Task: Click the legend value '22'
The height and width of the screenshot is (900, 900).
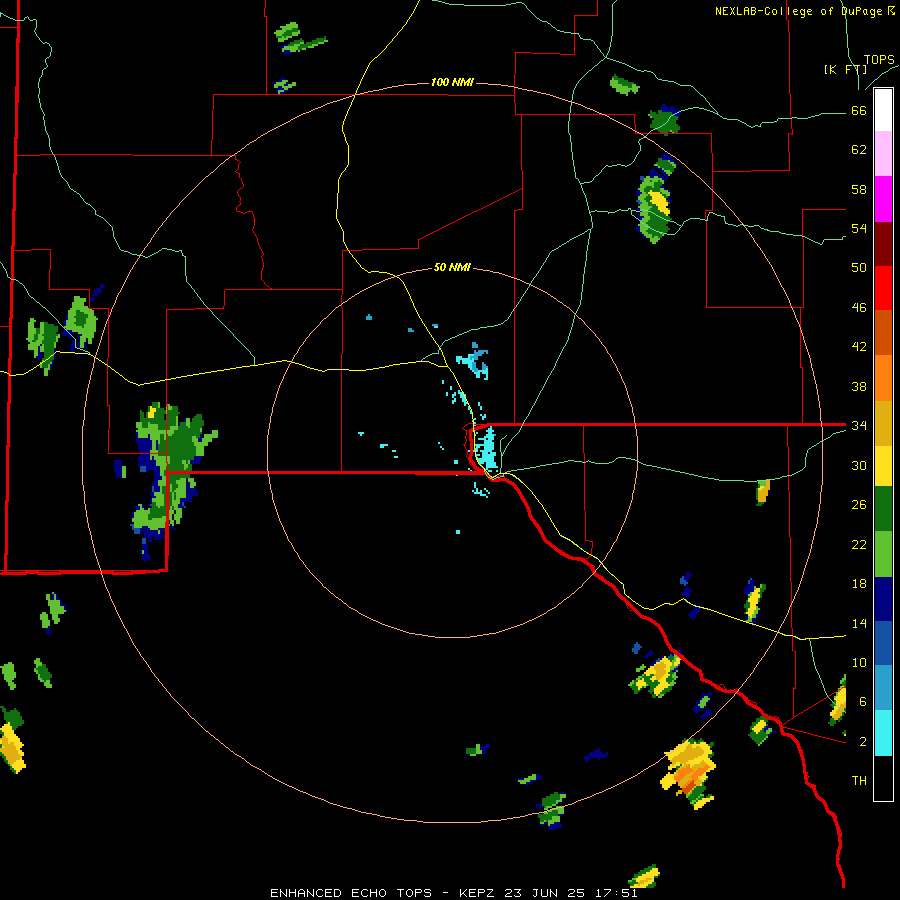Action: point(859,544)
